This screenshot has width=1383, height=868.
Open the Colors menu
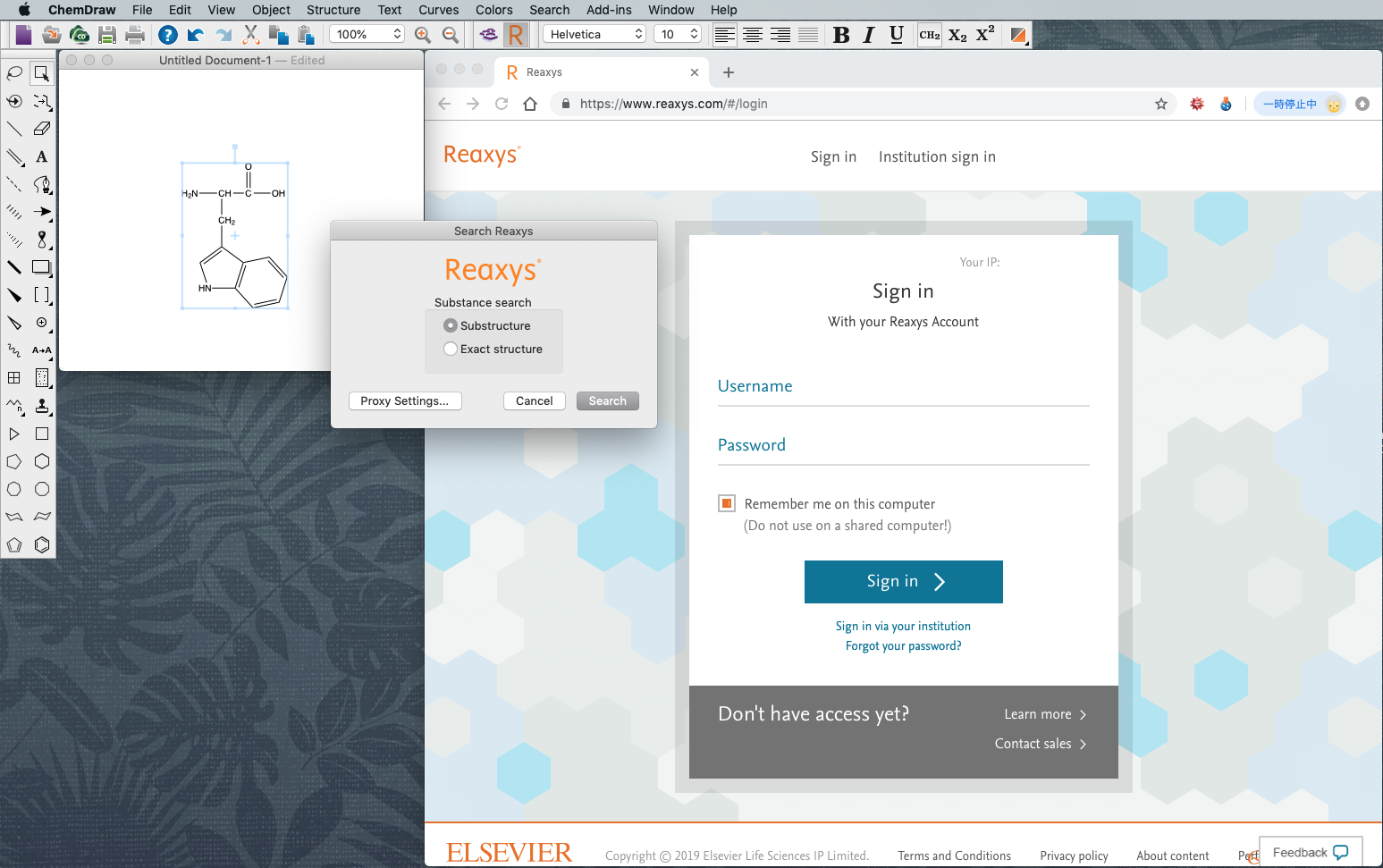(493, 10)
